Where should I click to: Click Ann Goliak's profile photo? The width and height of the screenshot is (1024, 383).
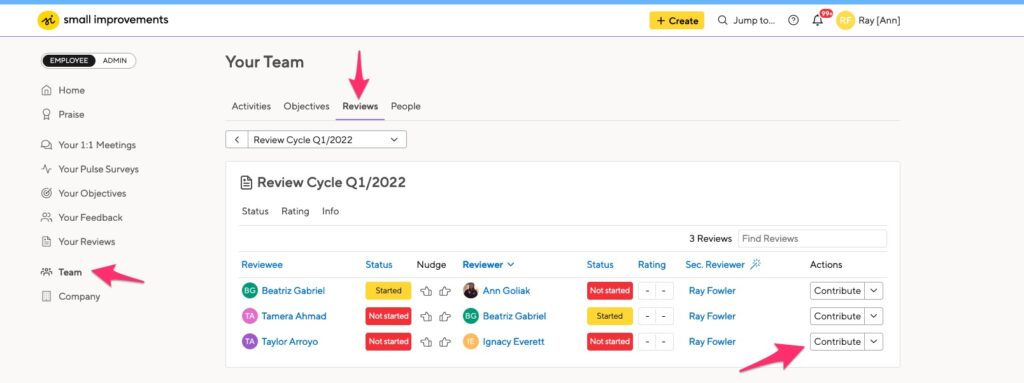pos(470,291)
